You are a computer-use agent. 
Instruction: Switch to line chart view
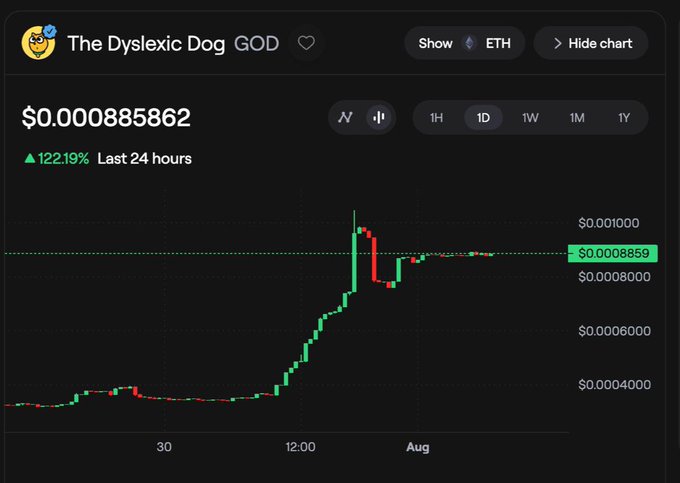click(x=346, y=117)
